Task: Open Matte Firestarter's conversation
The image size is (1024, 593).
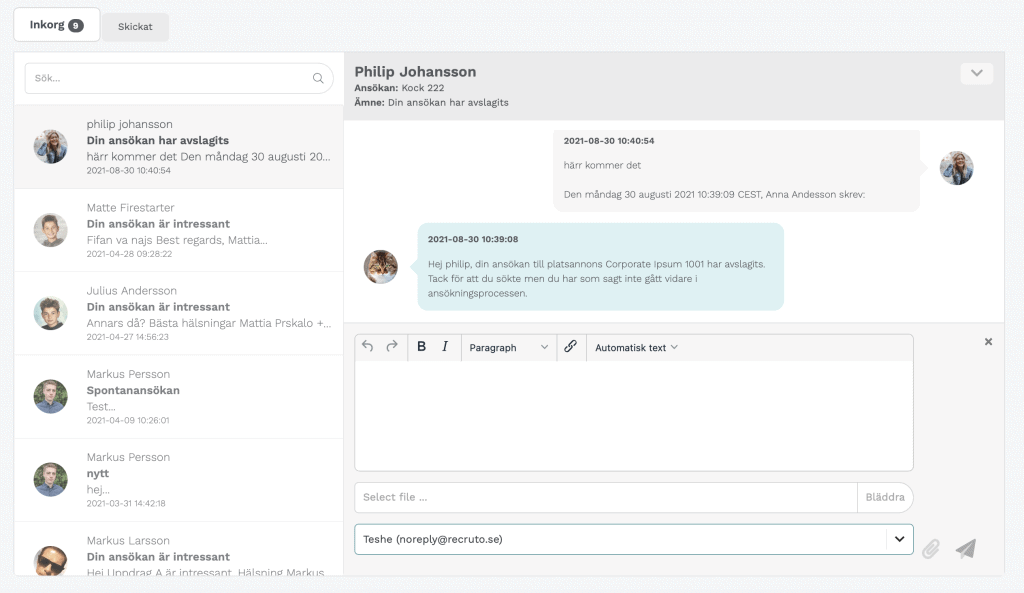Action: [x=179, y=230]
